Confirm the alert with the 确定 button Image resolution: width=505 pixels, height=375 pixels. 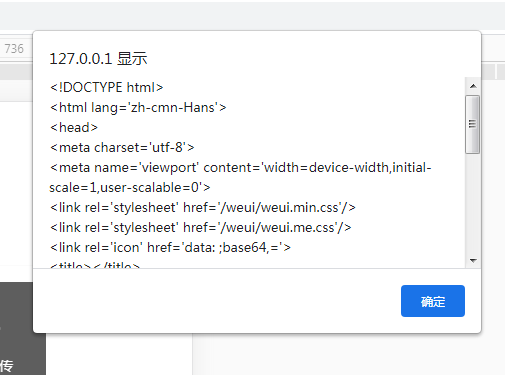pyautogui.click(x=433, y=301)
